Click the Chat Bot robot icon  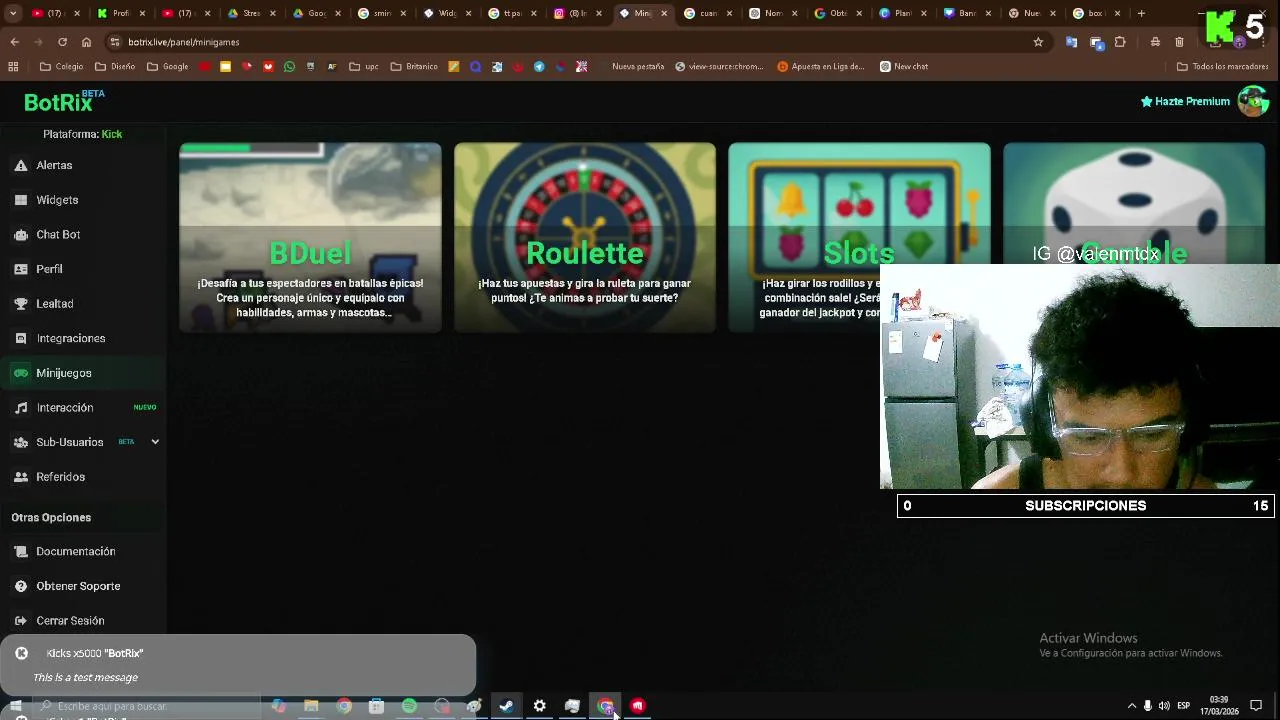click(x=21, y=235)
